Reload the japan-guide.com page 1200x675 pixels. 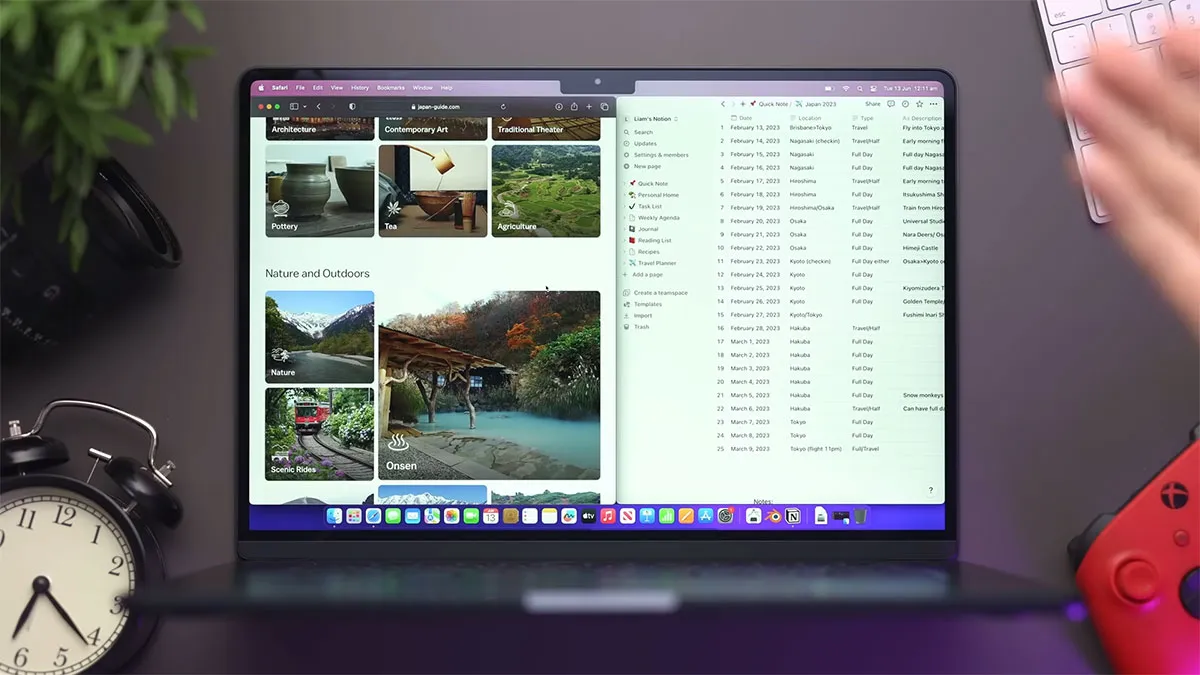point(503,107)
